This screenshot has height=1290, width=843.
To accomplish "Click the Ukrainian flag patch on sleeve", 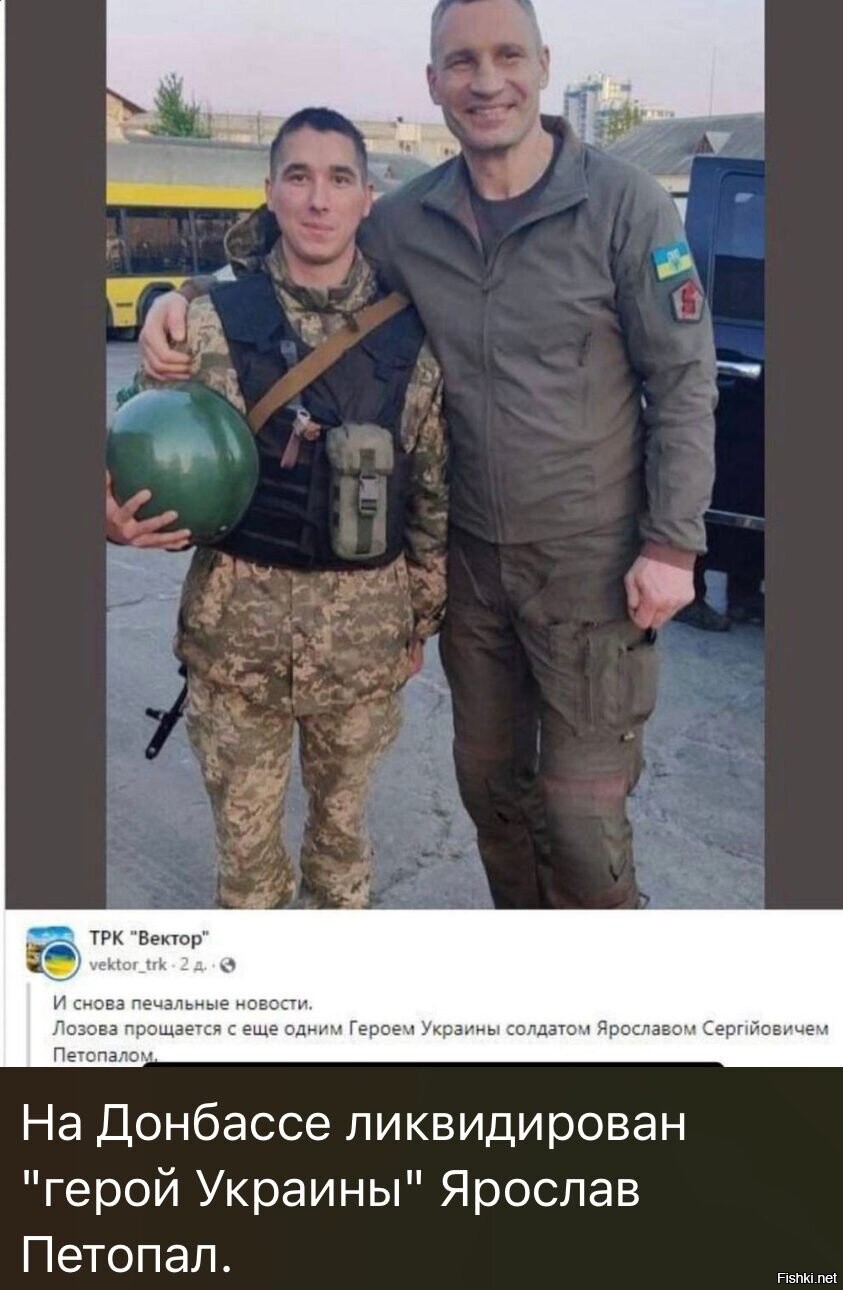I will pyautogui.click(x=673, y=260).
